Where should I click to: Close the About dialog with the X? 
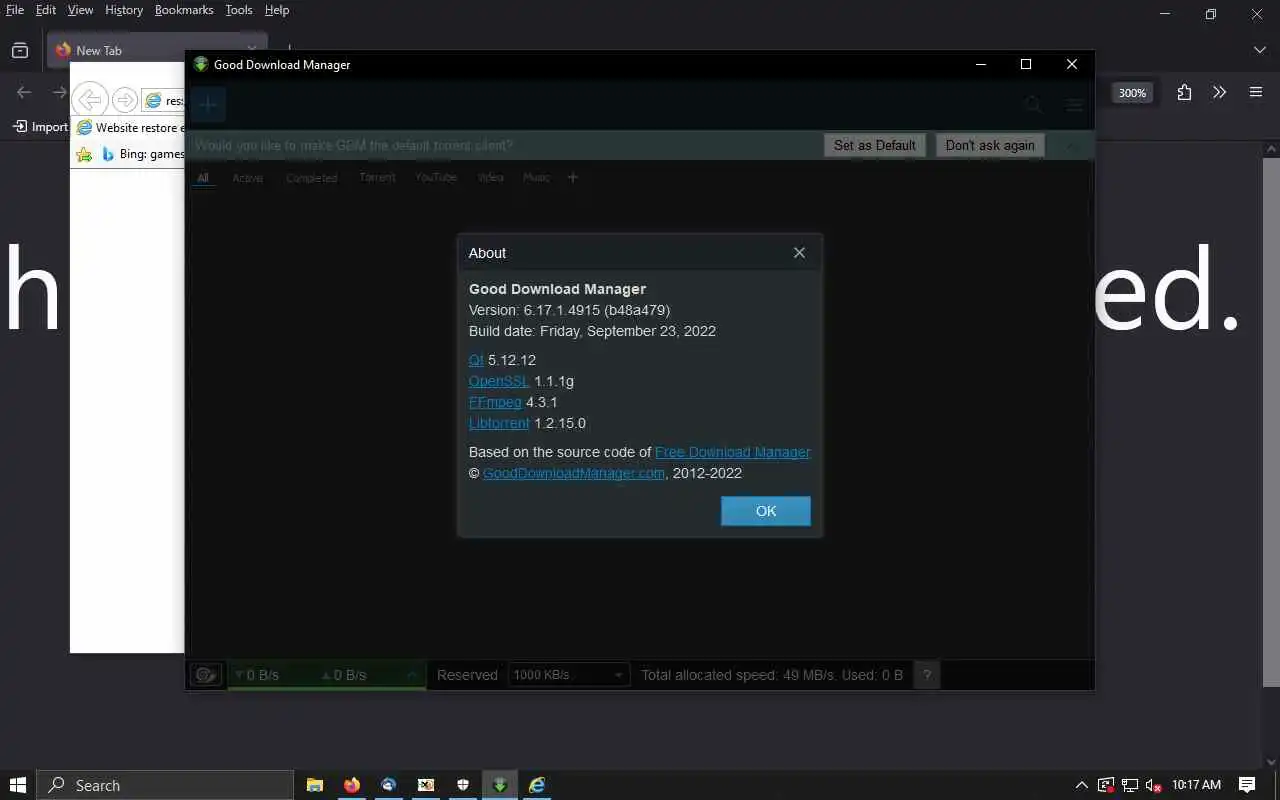pyautogui.click(x=799, y=253)
